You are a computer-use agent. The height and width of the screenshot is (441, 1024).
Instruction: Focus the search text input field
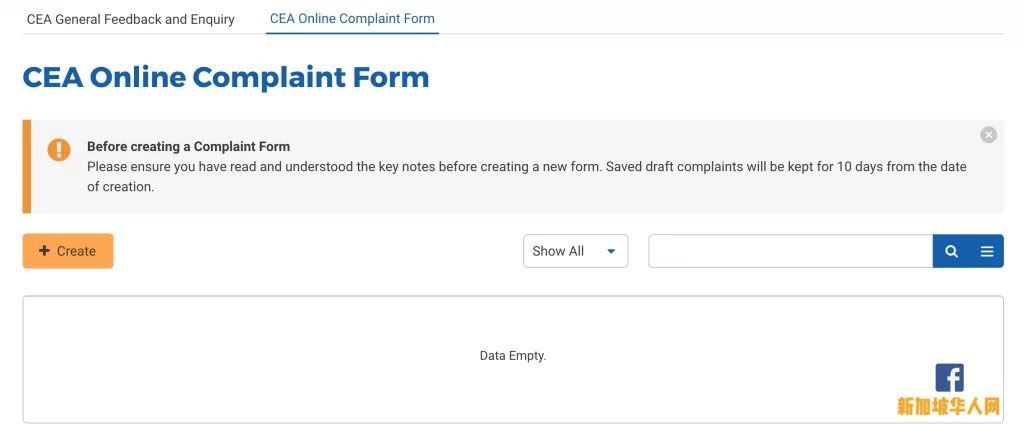pyautogui.click(x=790, y=251)
